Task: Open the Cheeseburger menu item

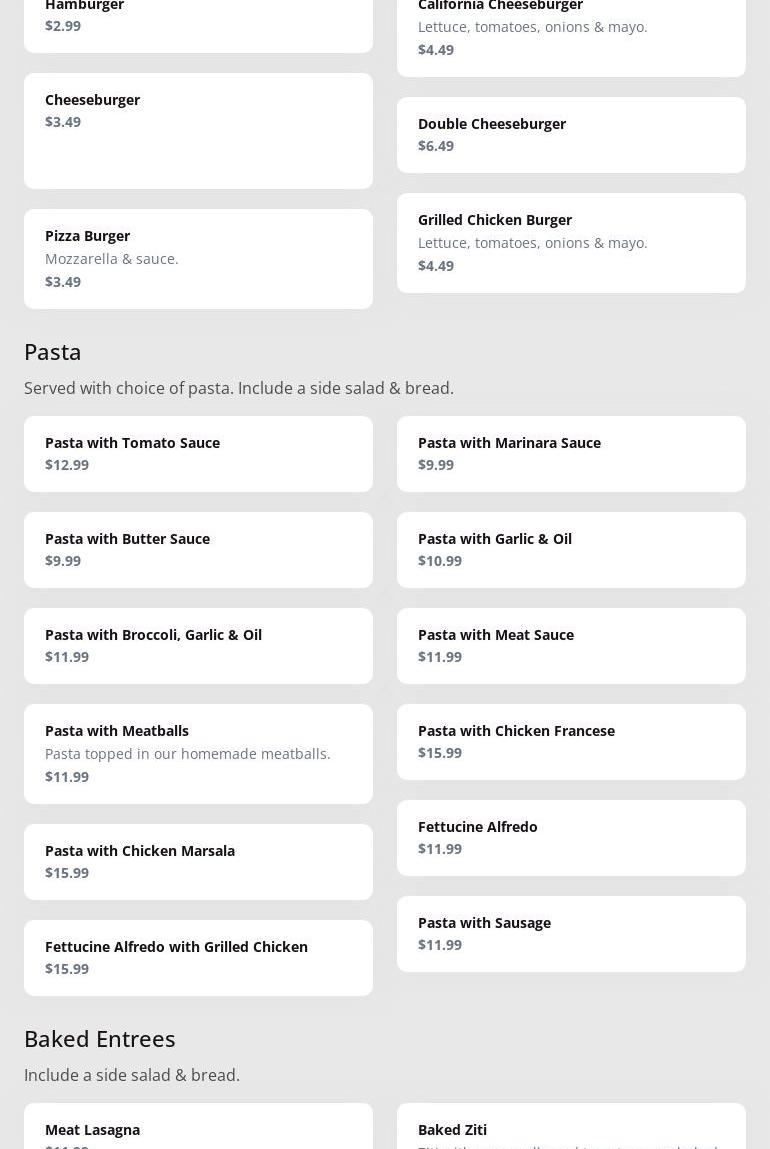Action: pos(198,130)
